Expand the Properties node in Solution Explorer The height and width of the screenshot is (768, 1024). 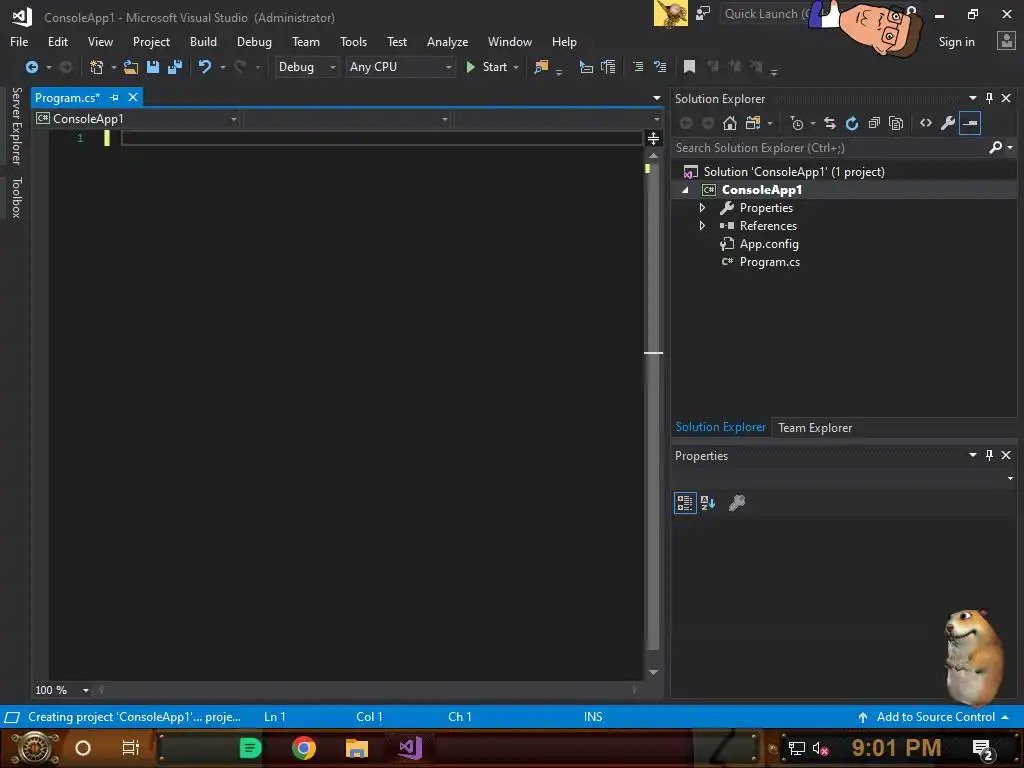tap(702, 208)
